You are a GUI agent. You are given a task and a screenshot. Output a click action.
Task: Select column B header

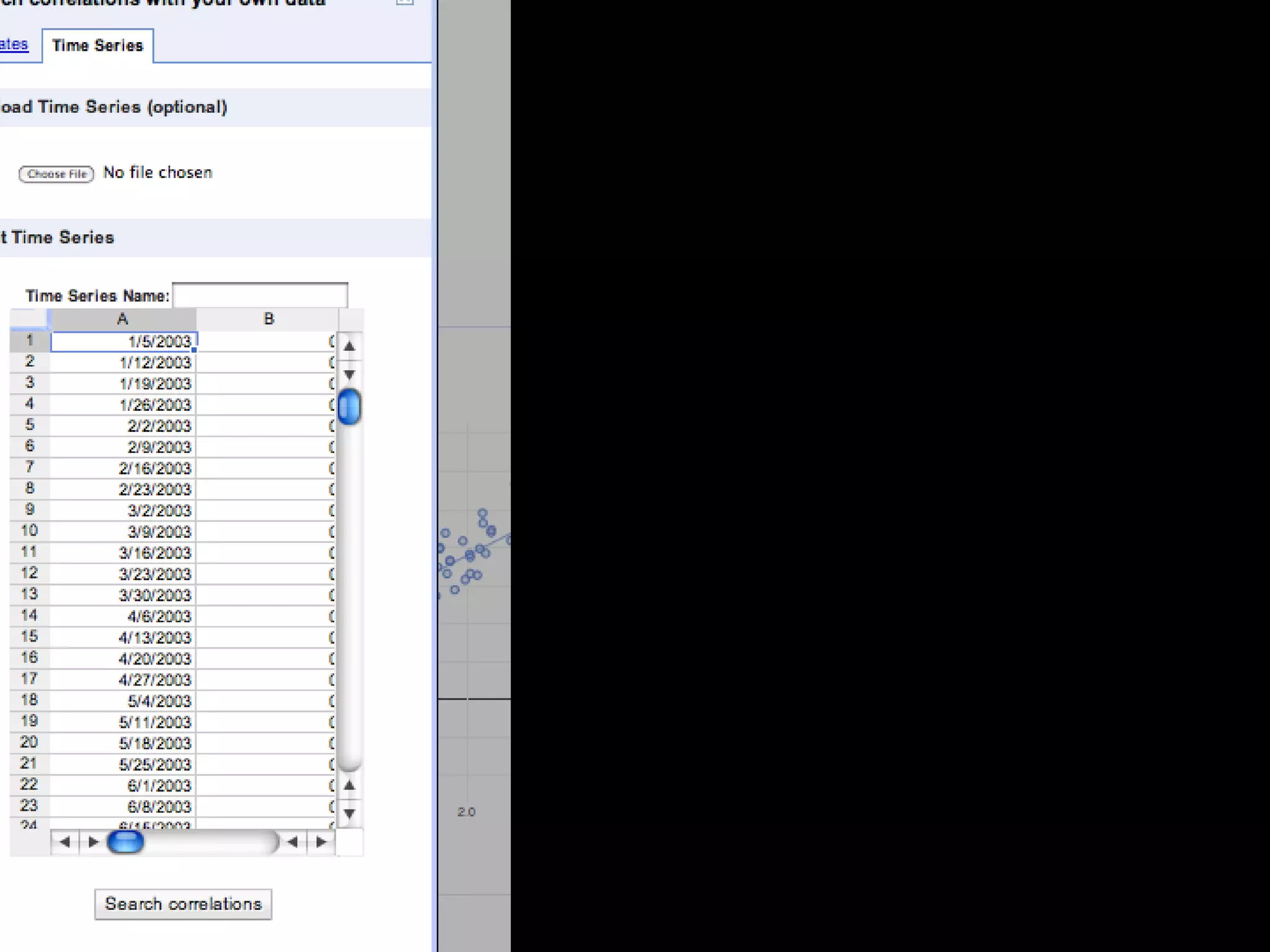point(268,319)
